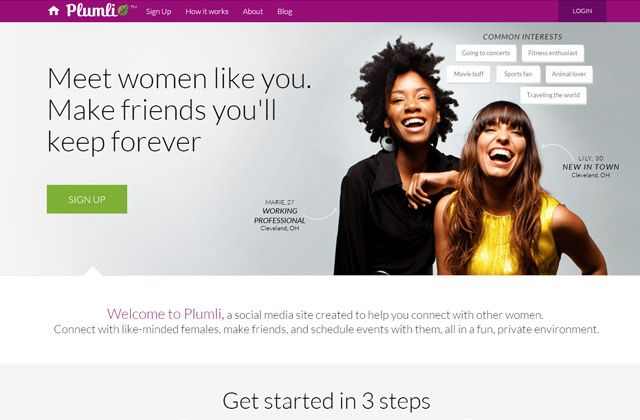The height and width of the screenshot is (420, 640).
Task: Select the Going to concerts tag
Action: [486, 53]
